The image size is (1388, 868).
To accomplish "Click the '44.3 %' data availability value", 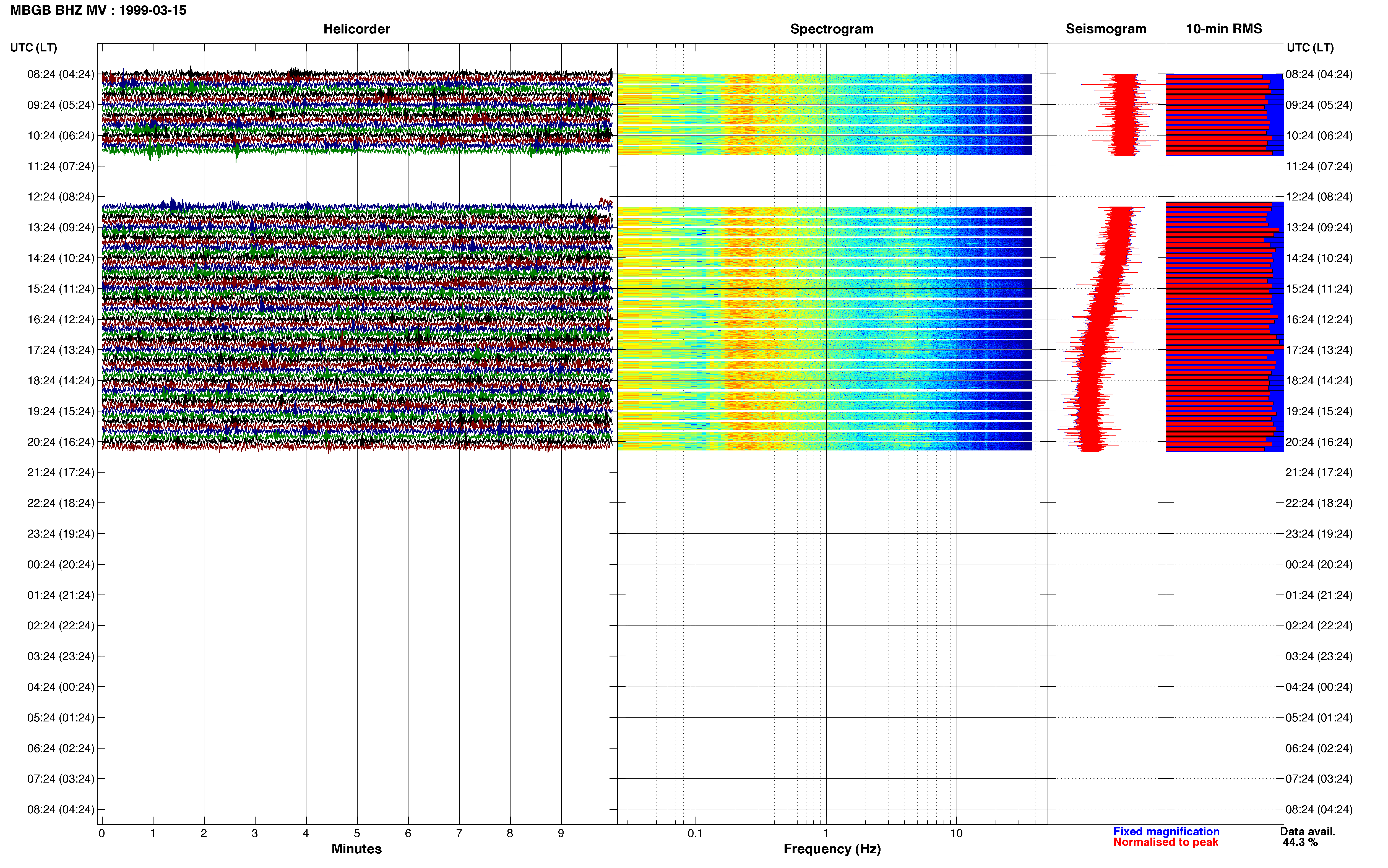I will 1300,842.
